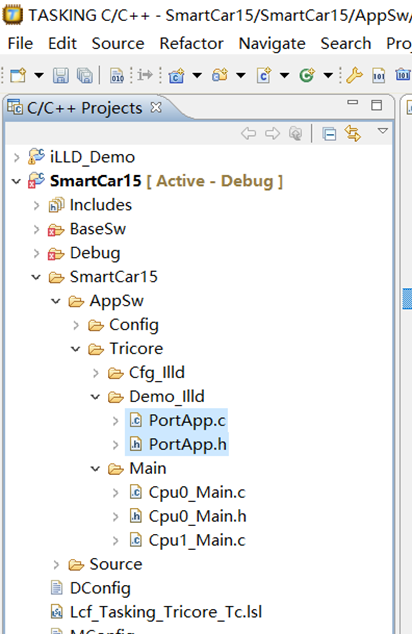
Task: Open the New C file dropdown arrow
Action: pyautogui.click(x=285, y=75)
